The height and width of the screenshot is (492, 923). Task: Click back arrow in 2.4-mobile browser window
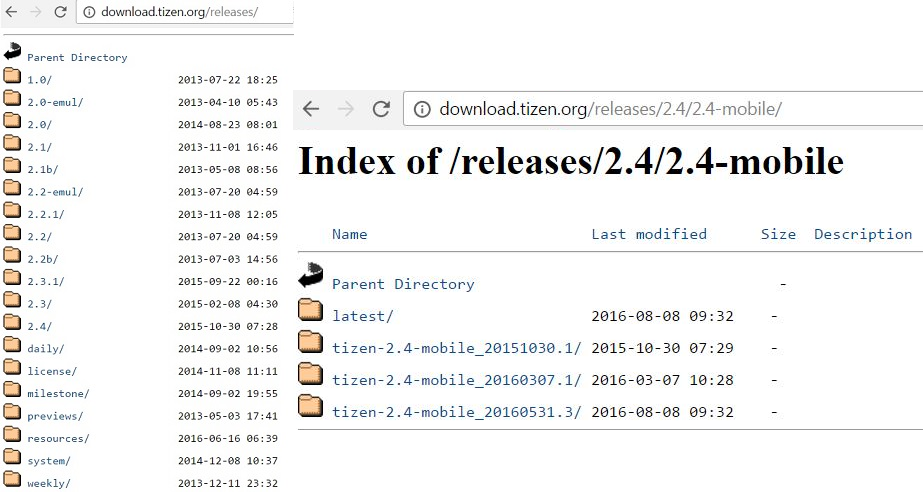[x=311, y=109]
